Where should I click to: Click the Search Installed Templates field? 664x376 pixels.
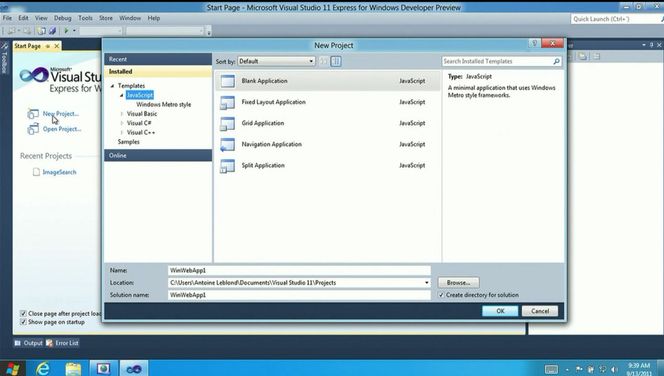click(497, 61)
